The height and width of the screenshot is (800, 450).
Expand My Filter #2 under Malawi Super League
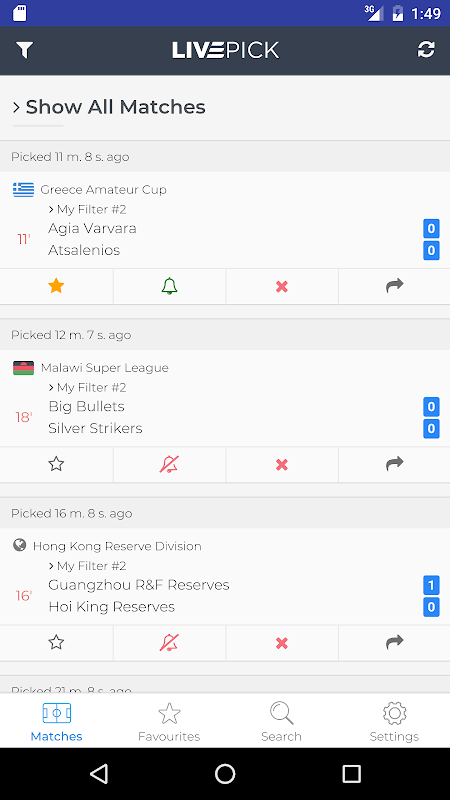[87, 387]
